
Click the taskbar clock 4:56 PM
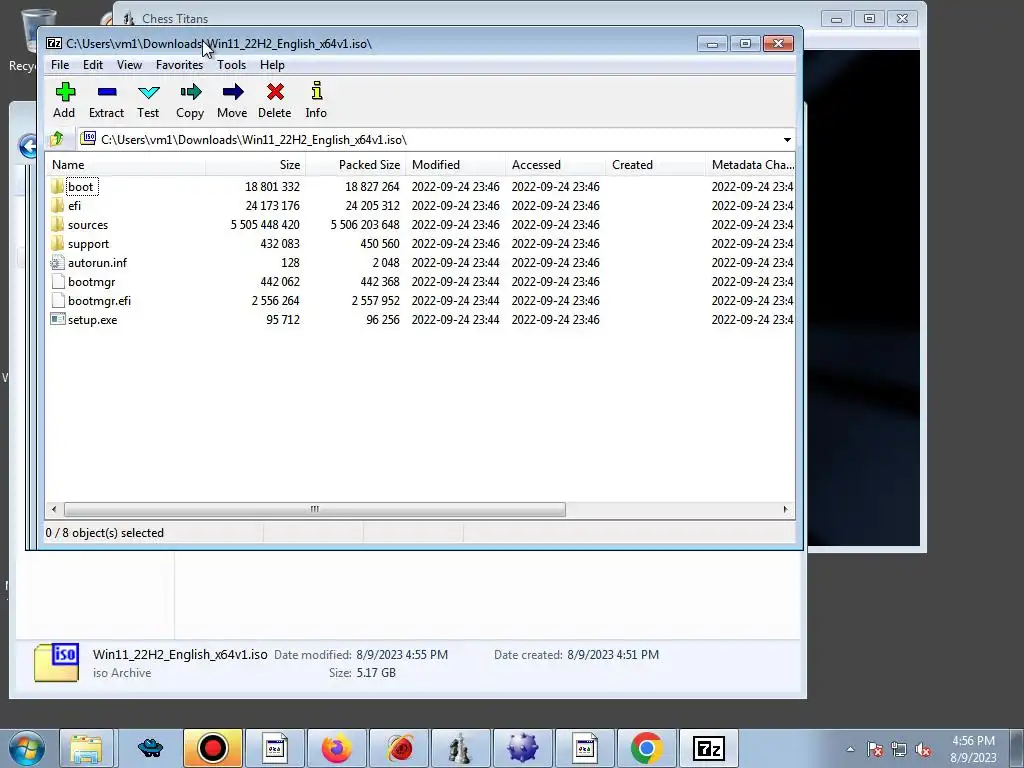pos(973,741)
